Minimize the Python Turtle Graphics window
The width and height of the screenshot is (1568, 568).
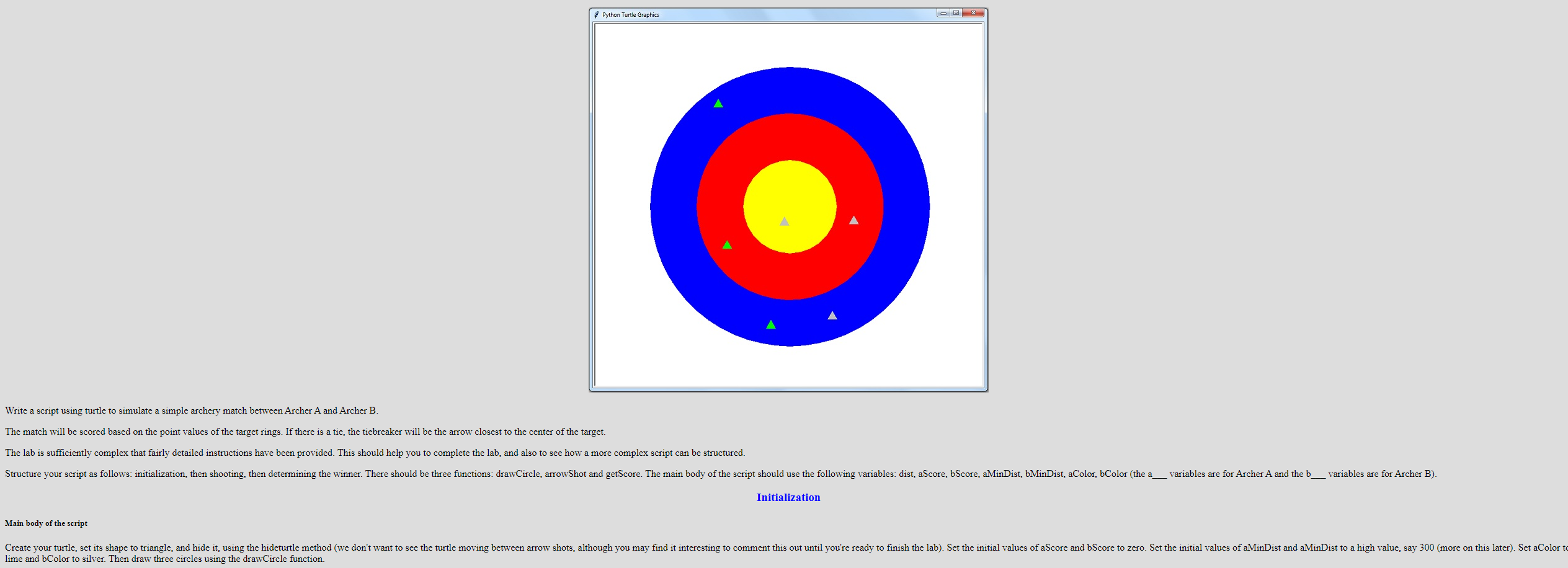943,13
